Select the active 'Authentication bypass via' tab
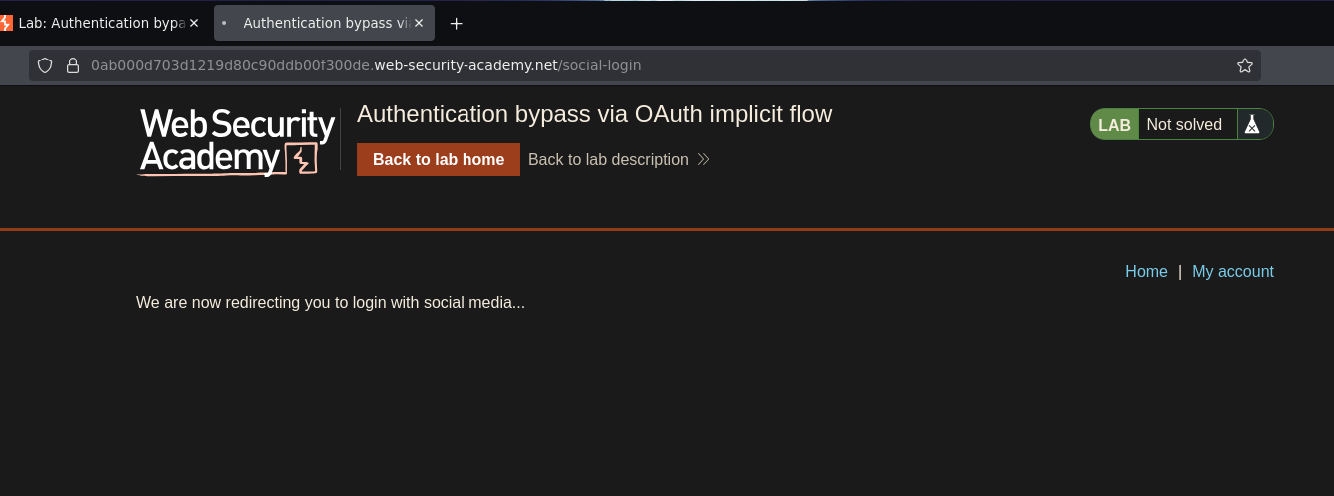 tap(324, 23)
